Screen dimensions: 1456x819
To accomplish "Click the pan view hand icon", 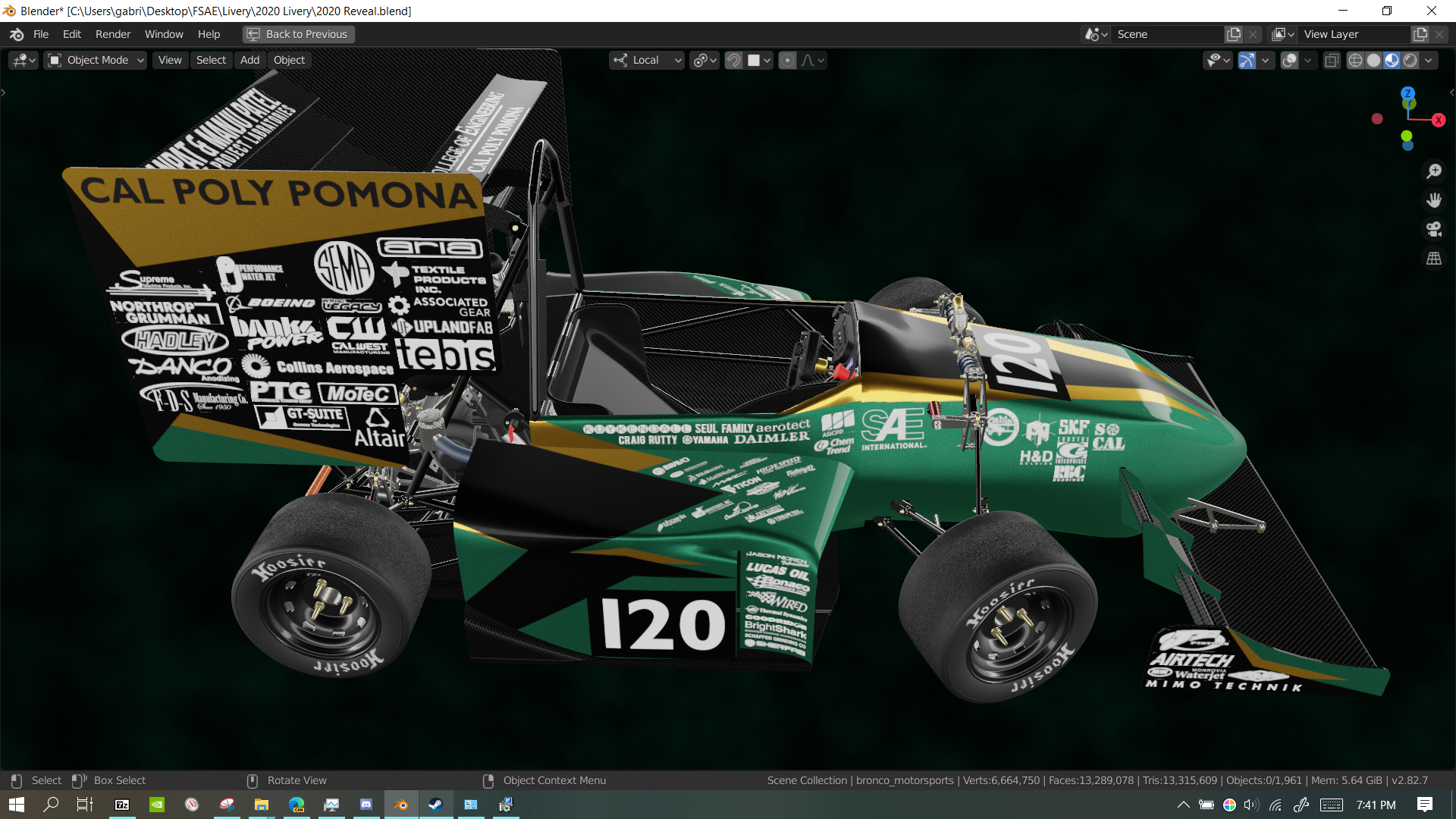I will tap(1434, 200).
